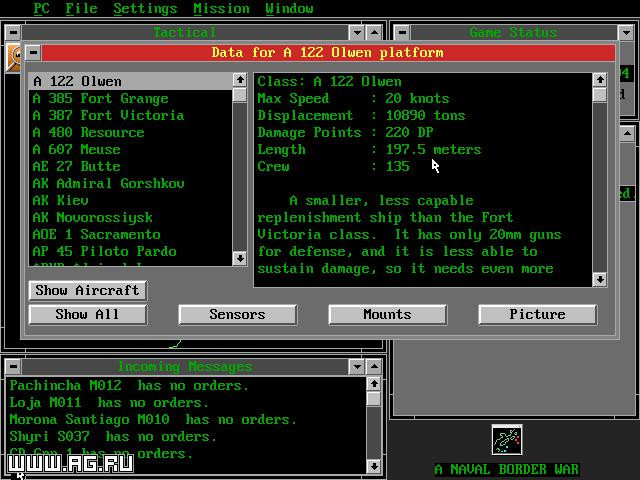Click Incoming Messages scrollbar thumb

pyautogui.click(x=374, y=399)
